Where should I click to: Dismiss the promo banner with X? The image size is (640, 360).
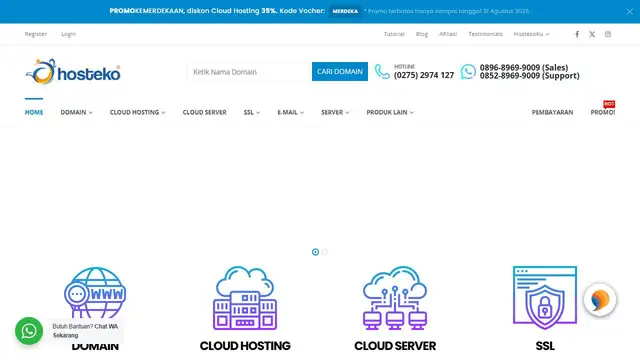click(630, 11)
